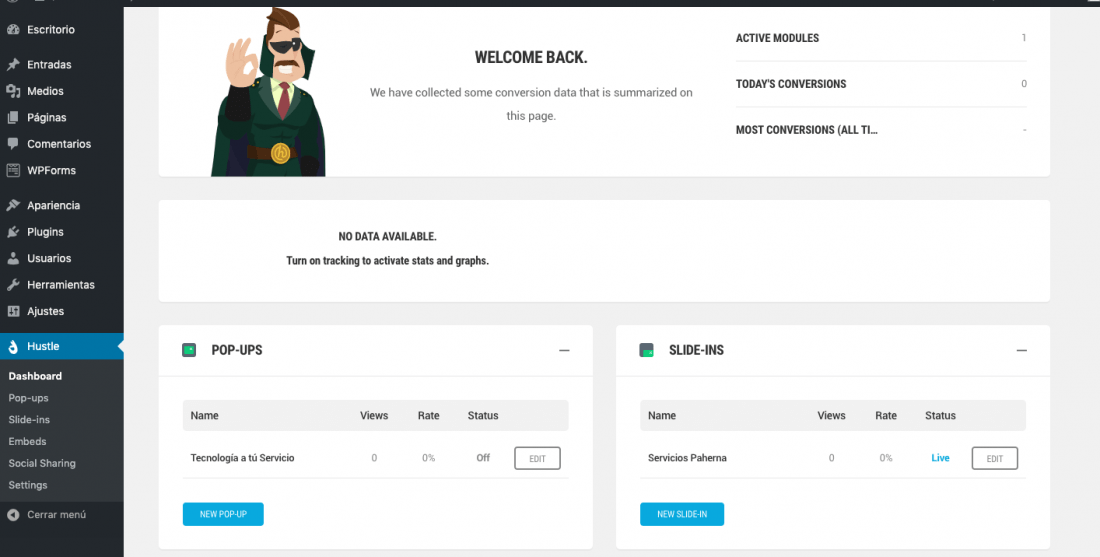
Task: Click the Comentarios speech bubble icon
Action: [13, 144]
